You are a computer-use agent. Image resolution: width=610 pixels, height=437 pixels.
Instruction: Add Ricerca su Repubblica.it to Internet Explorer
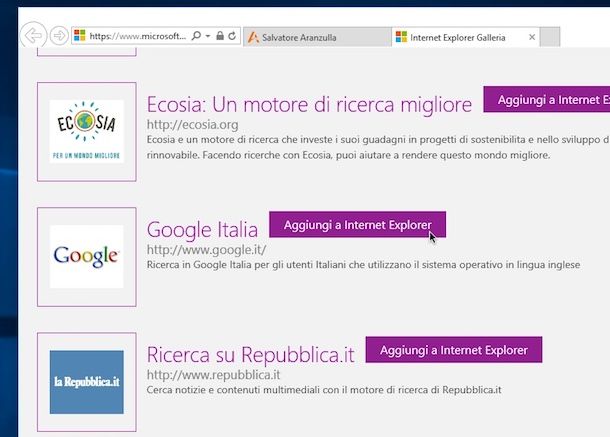(x=454, y=350)
